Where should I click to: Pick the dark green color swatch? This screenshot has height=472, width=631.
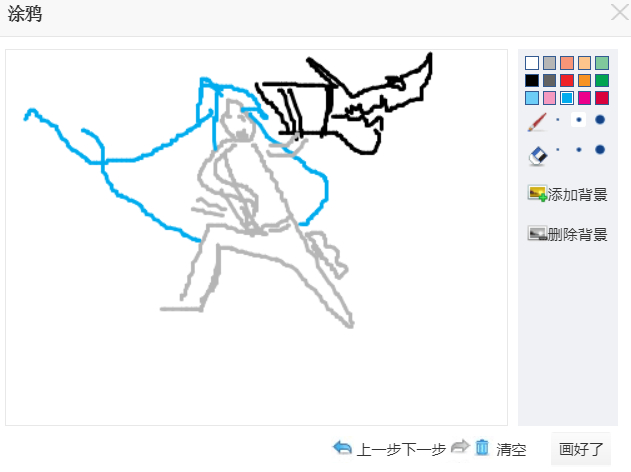(x=602, y=80)
